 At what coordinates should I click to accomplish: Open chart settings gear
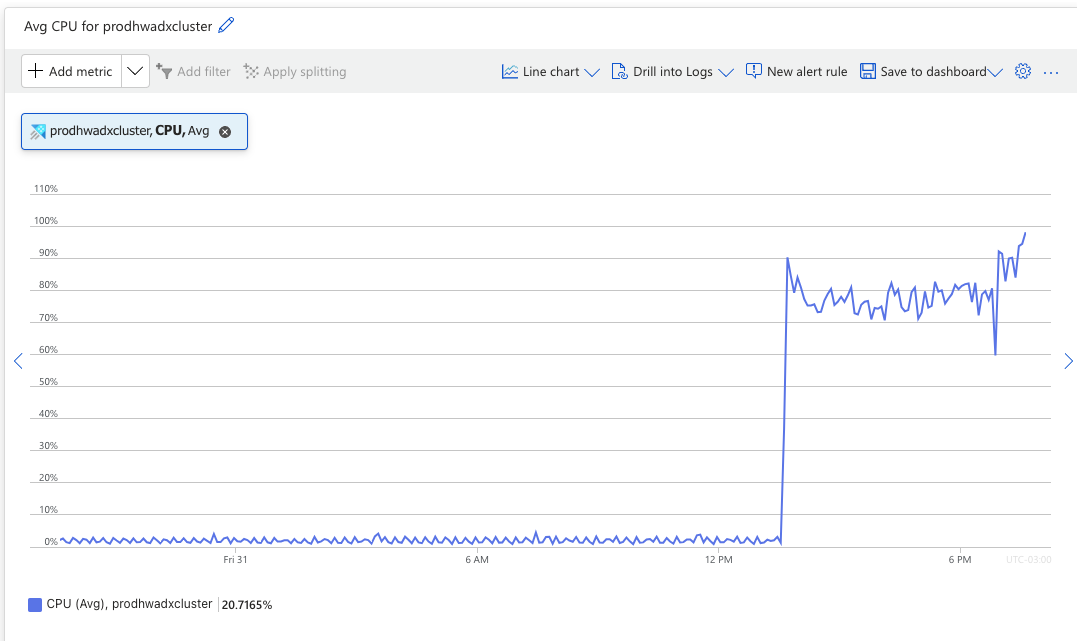1023,71
